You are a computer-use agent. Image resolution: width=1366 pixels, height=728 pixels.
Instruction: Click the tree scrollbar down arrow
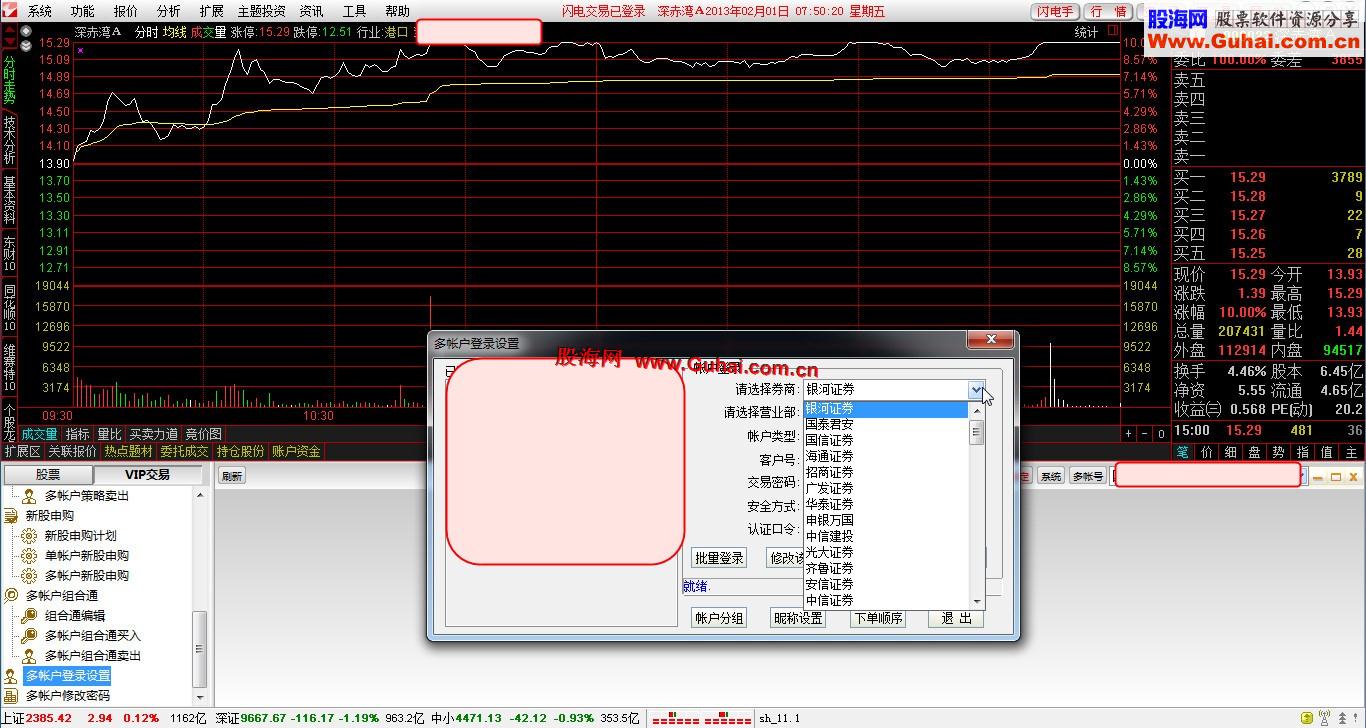(200, 697)
